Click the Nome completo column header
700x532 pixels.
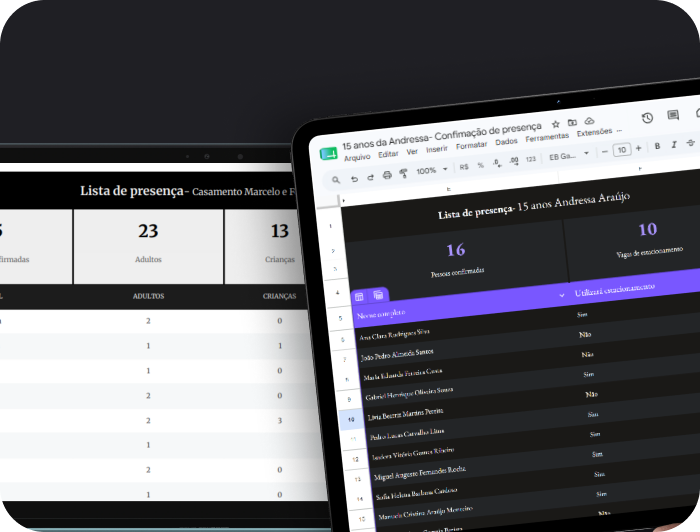[381, 314]
